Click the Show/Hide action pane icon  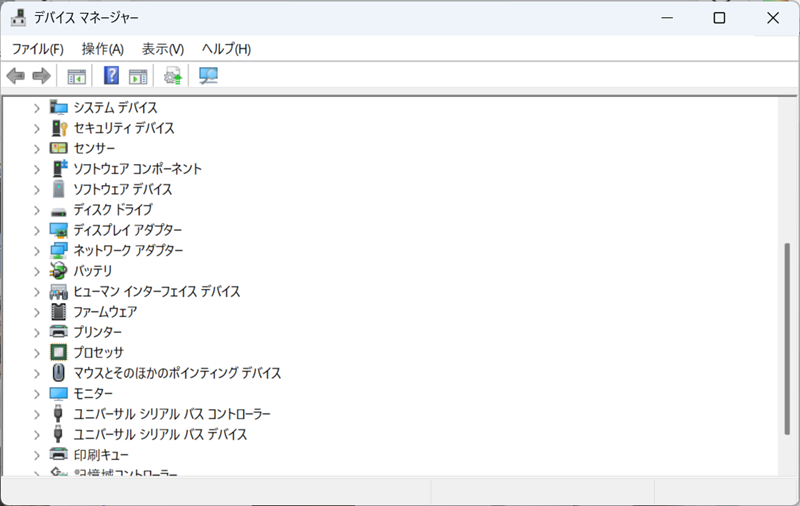click(138, 76)
